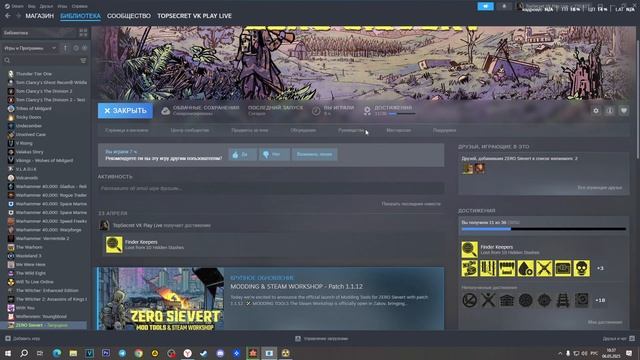Screen dimensions: 640x360
Task: Click the no-smoking locked achievement icon
Action: pos(469,300)
